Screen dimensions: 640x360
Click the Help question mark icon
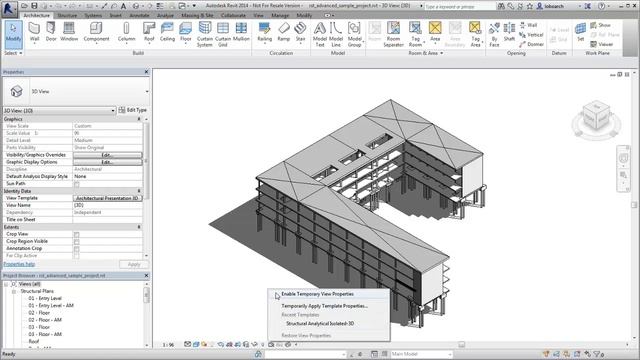click(602, 6)
